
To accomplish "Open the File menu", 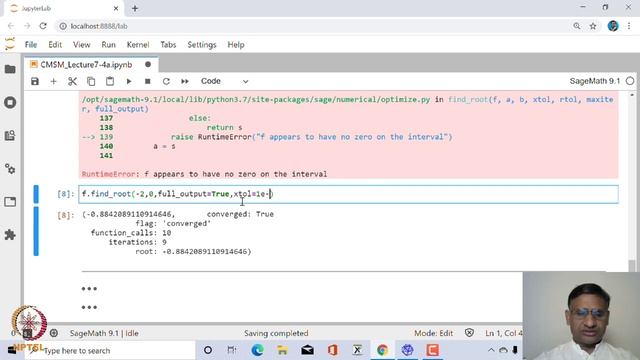I will pyautogui.click(x=31, y=44).
